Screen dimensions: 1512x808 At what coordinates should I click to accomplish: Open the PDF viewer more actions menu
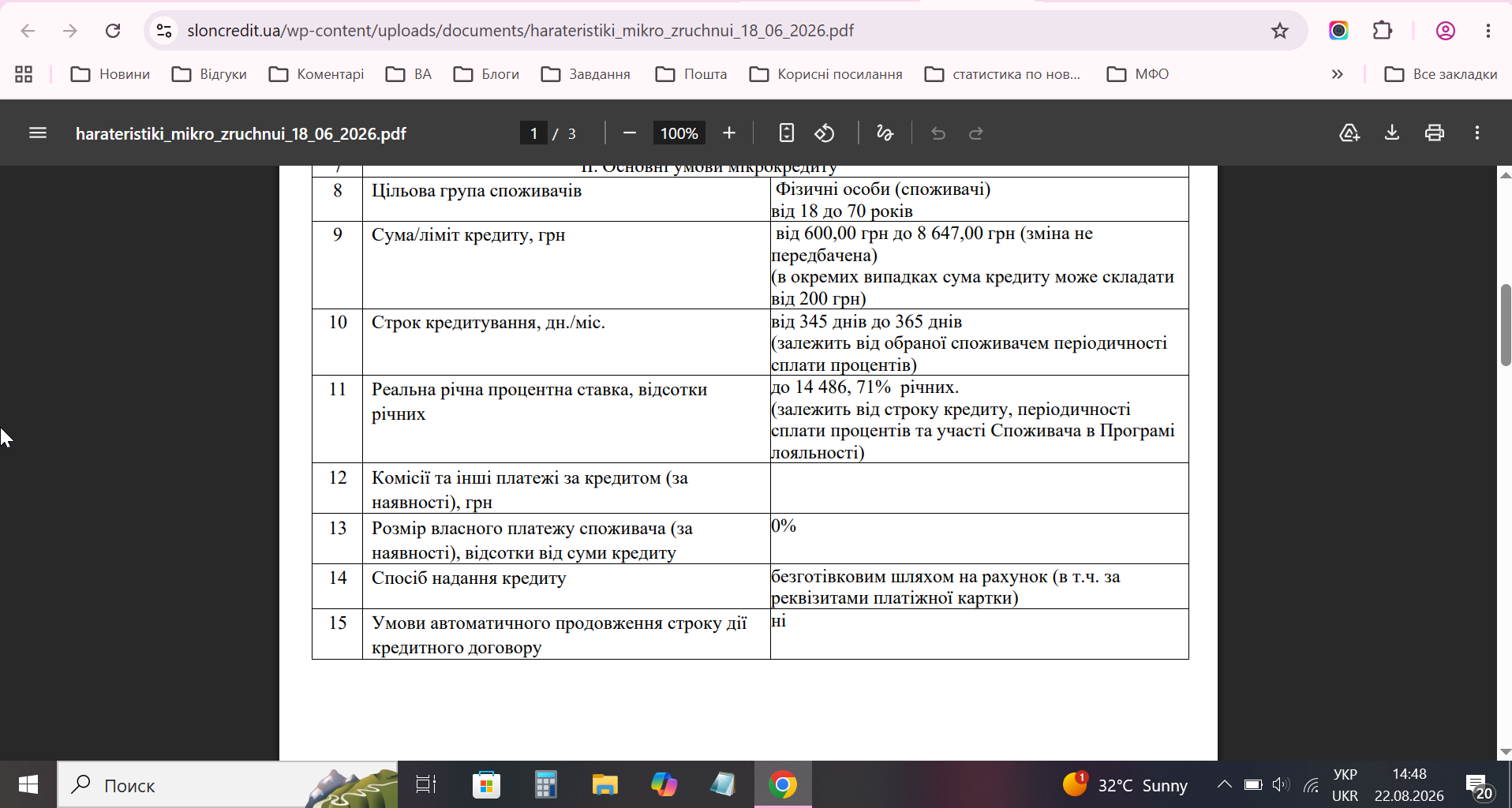point(1477,133)
